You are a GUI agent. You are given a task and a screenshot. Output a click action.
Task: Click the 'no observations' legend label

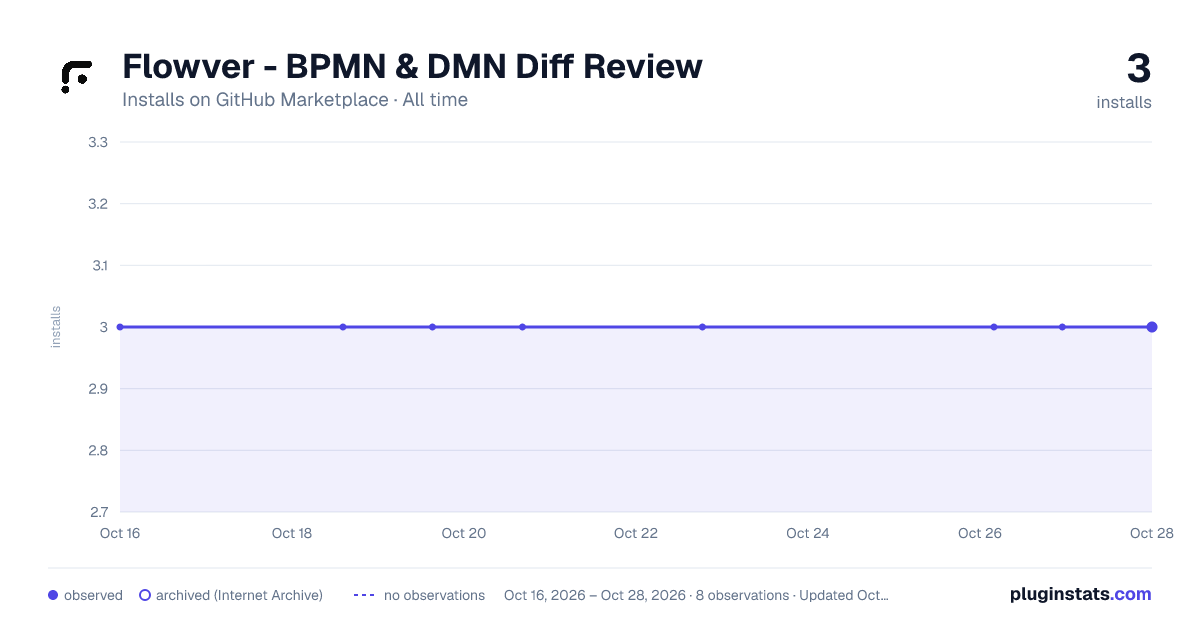point(434,595)
